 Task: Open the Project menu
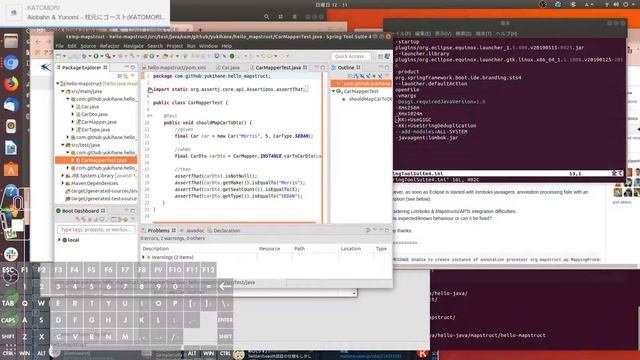(x=174, y=46)
